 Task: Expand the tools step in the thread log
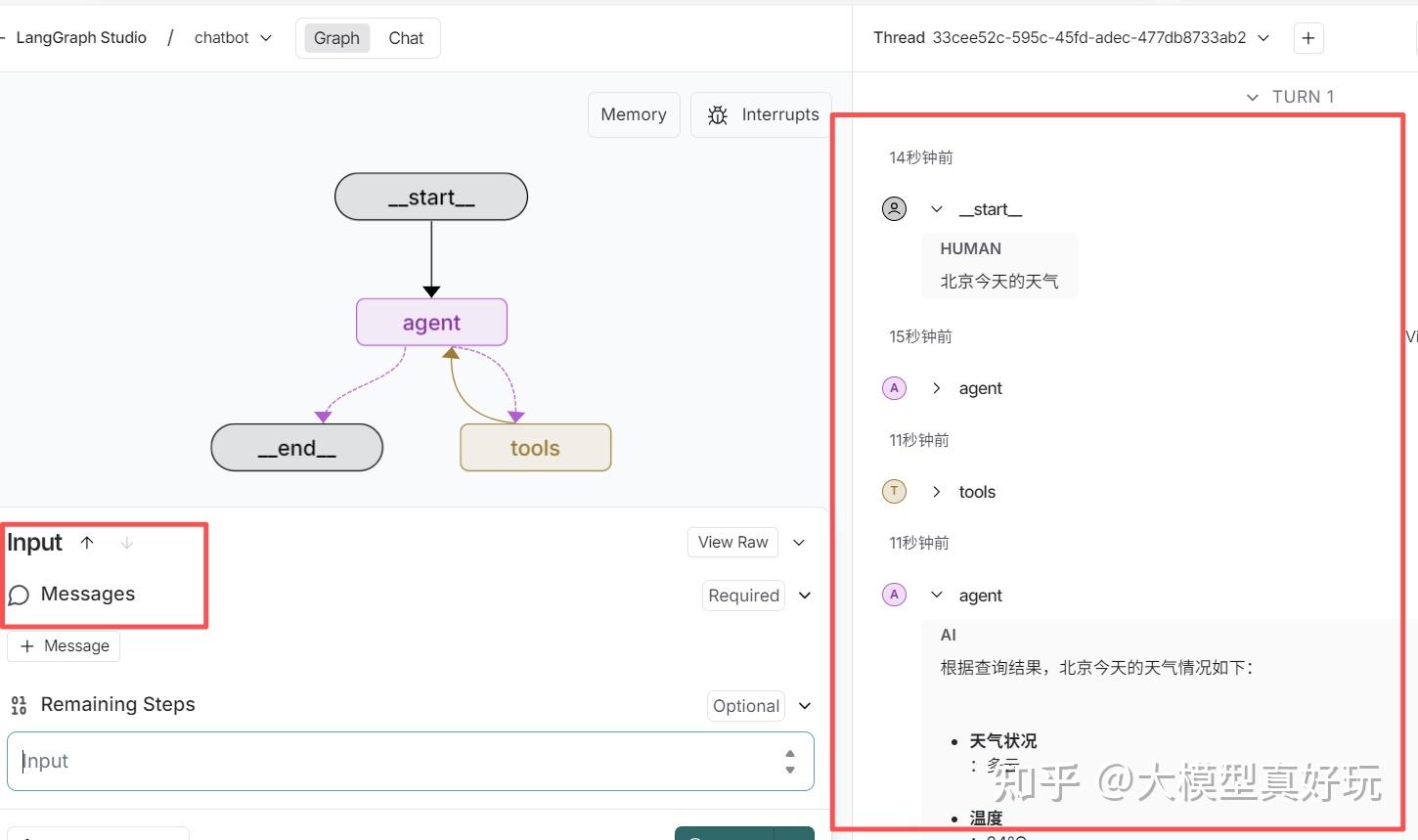(936, 491)
